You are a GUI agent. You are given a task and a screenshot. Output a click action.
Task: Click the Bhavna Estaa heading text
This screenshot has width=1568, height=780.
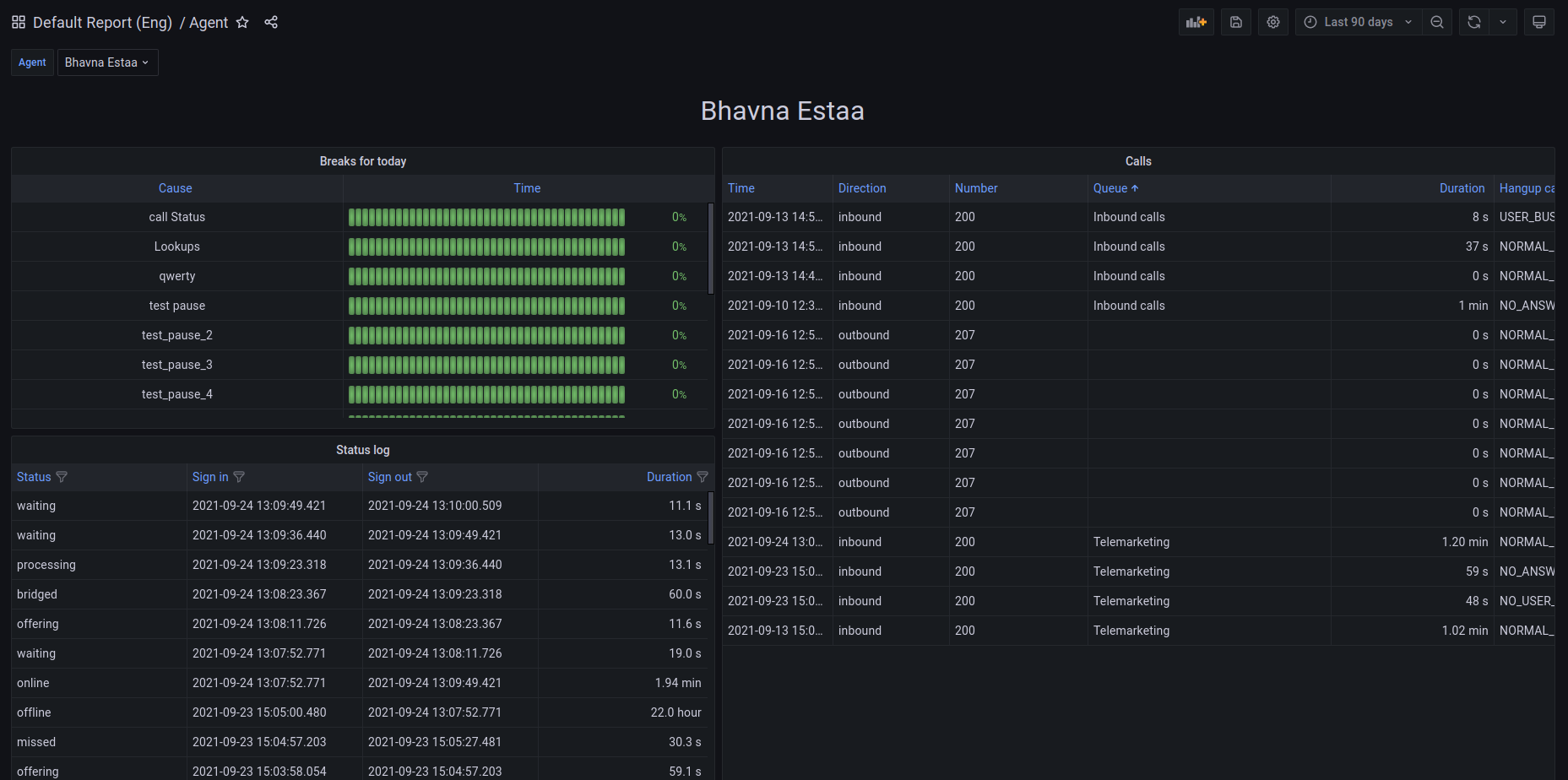click(x=783, y=111)
